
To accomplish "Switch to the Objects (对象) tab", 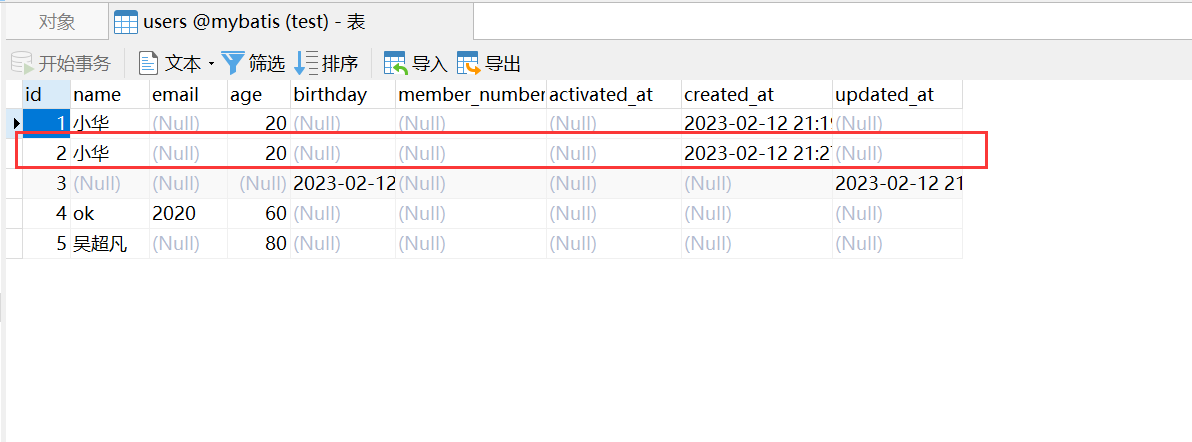I will coord(57,22).
